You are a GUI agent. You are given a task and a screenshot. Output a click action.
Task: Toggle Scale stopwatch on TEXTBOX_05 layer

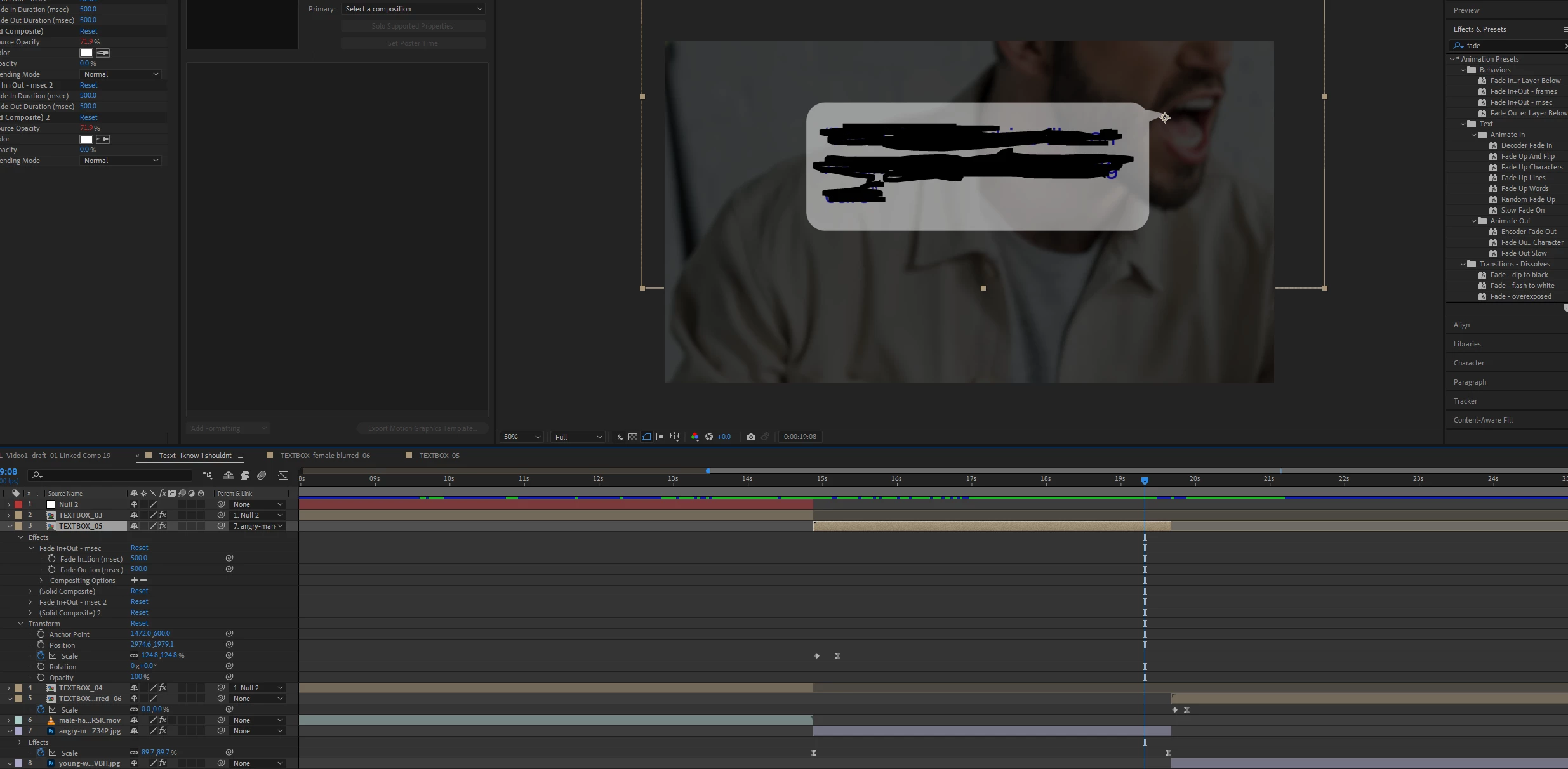(41, 655)
